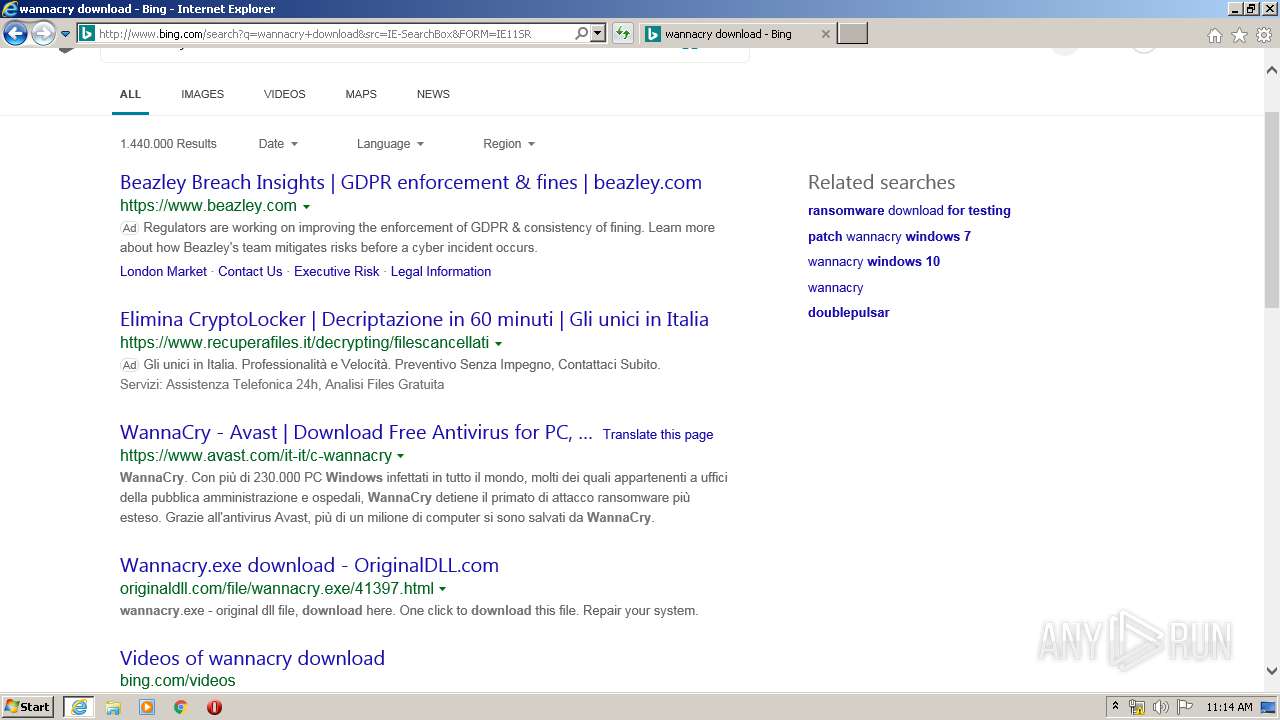Click the Bing icon in the address bar

[x=87, y=34]
